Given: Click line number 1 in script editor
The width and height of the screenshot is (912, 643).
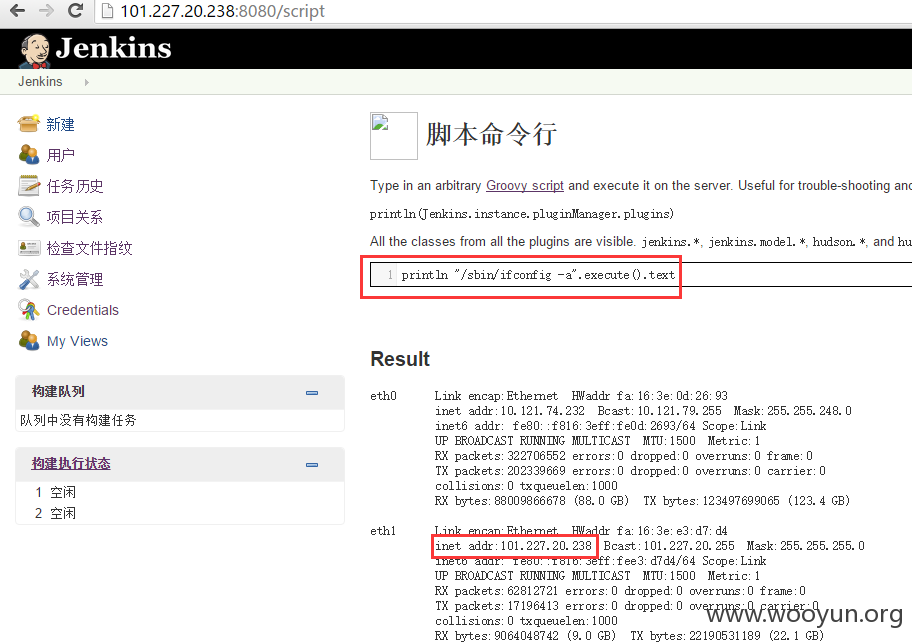Looking at the screenshot, I should (390, 275).
